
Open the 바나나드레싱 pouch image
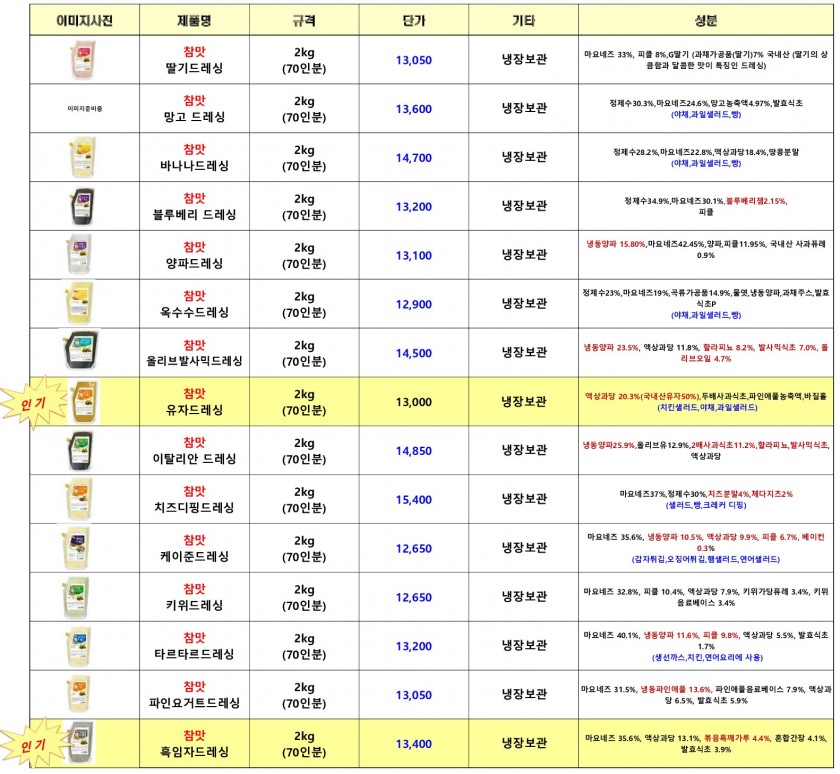tap(82, 158)
